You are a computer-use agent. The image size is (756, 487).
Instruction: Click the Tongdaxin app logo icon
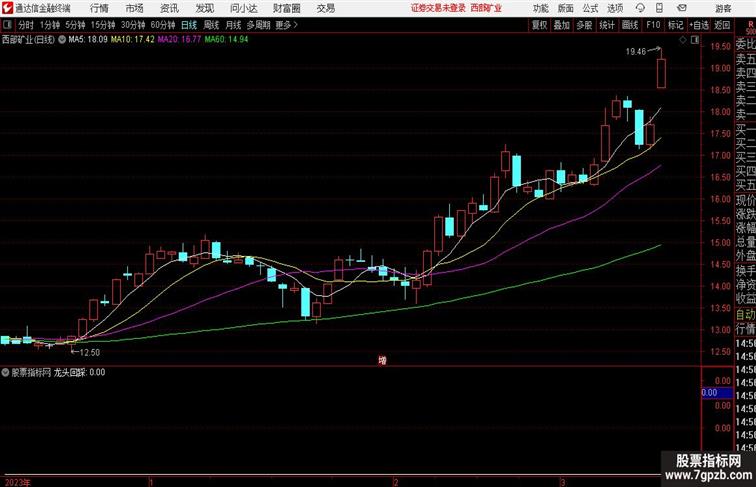[7, 8]
